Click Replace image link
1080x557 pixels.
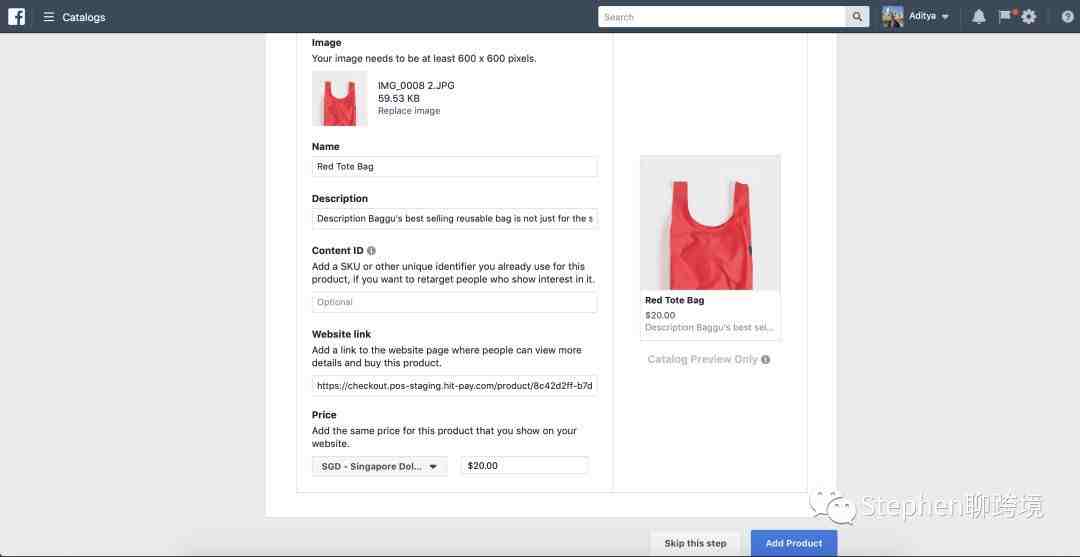pos(408,111)
